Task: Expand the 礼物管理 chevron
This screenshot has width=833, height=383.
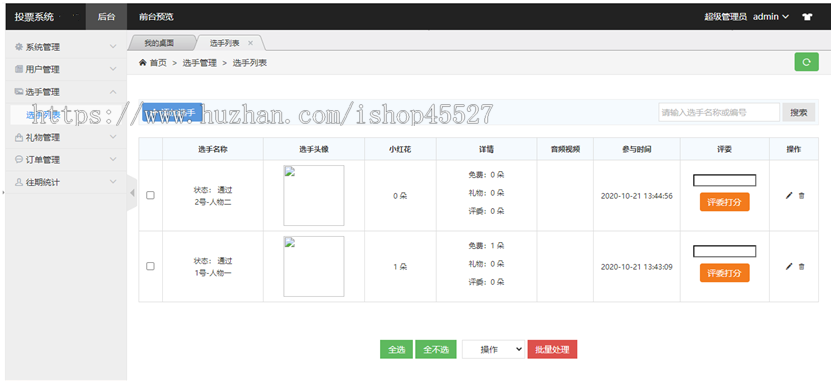Action: [113, 137]
